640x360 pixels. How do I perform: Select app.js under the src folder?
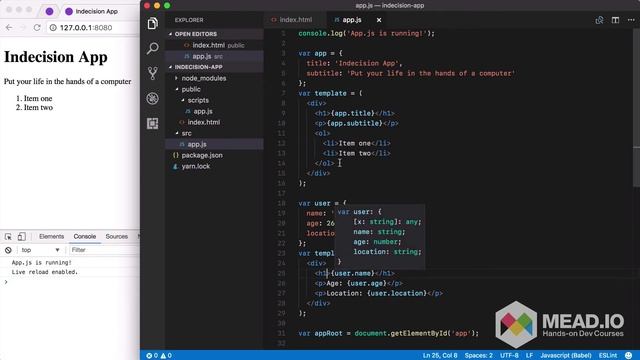214,144
